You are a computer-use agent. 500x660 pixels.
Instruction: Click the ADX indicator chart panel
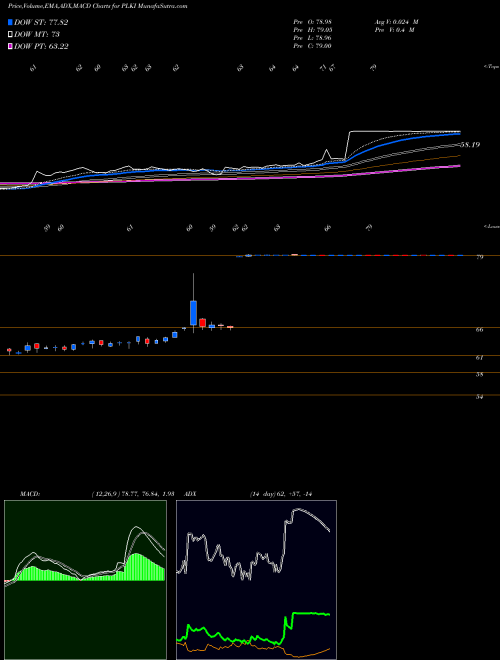pos(256,580)
